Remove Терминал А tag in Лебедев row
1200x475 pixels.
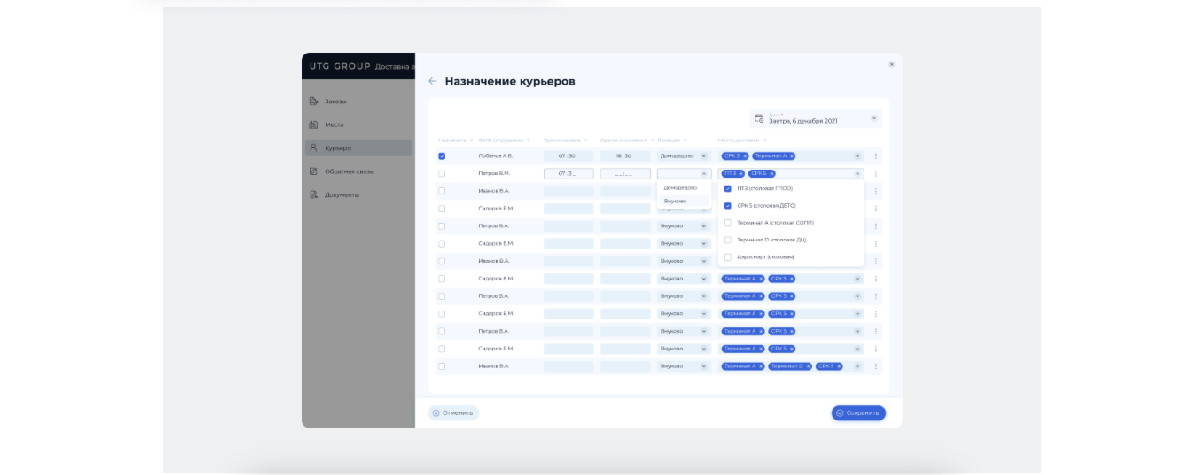tap(790, 156)
